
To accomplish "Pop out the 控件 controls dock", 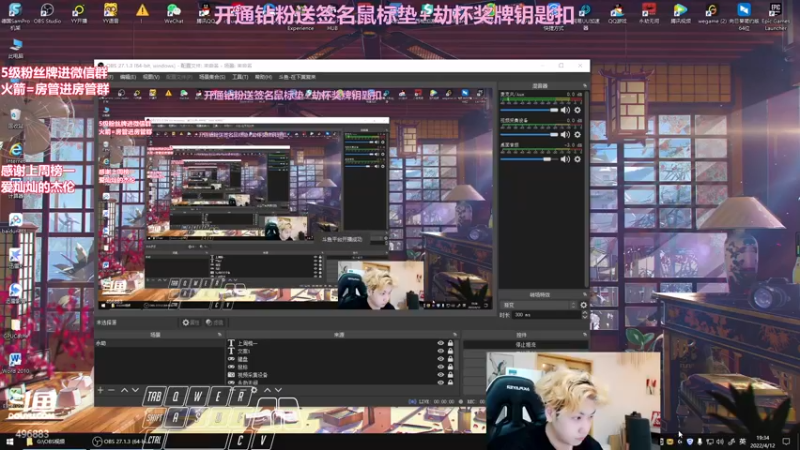I will pyautogui.click(x=585, y=335).
